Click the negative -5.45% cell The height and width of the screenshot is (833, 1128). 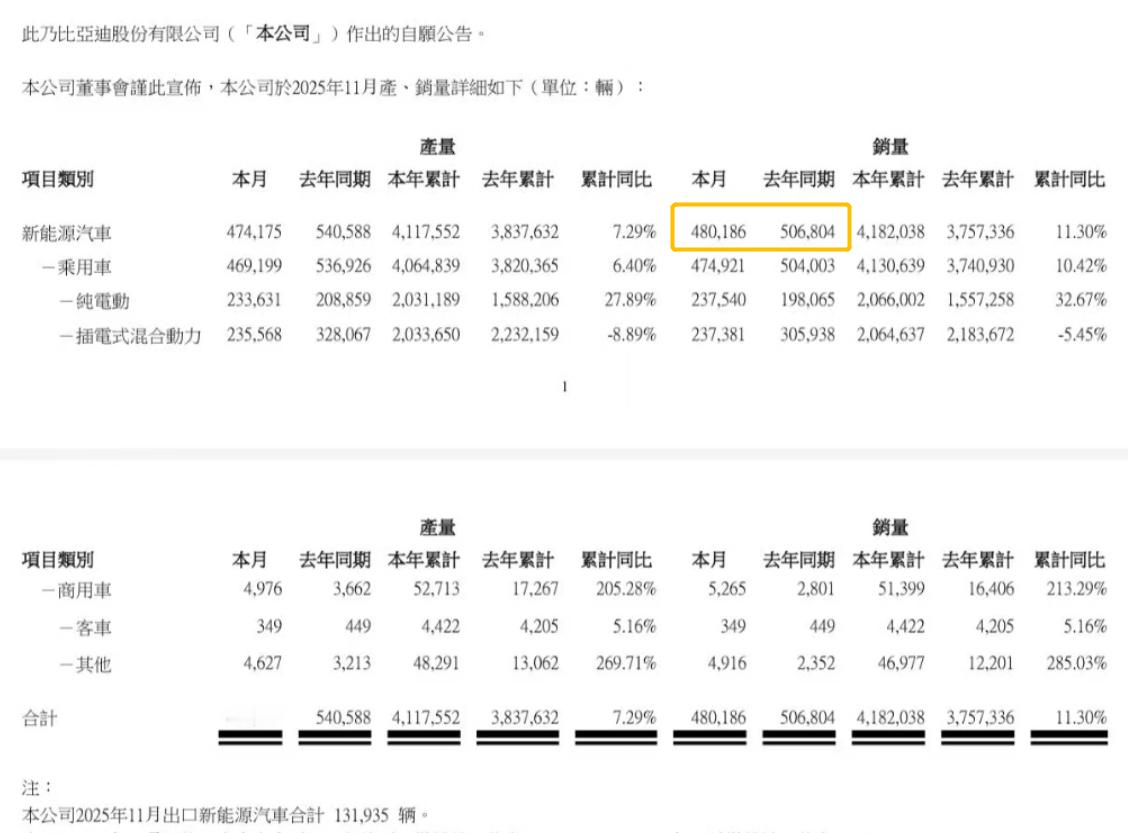(1082, 334)
